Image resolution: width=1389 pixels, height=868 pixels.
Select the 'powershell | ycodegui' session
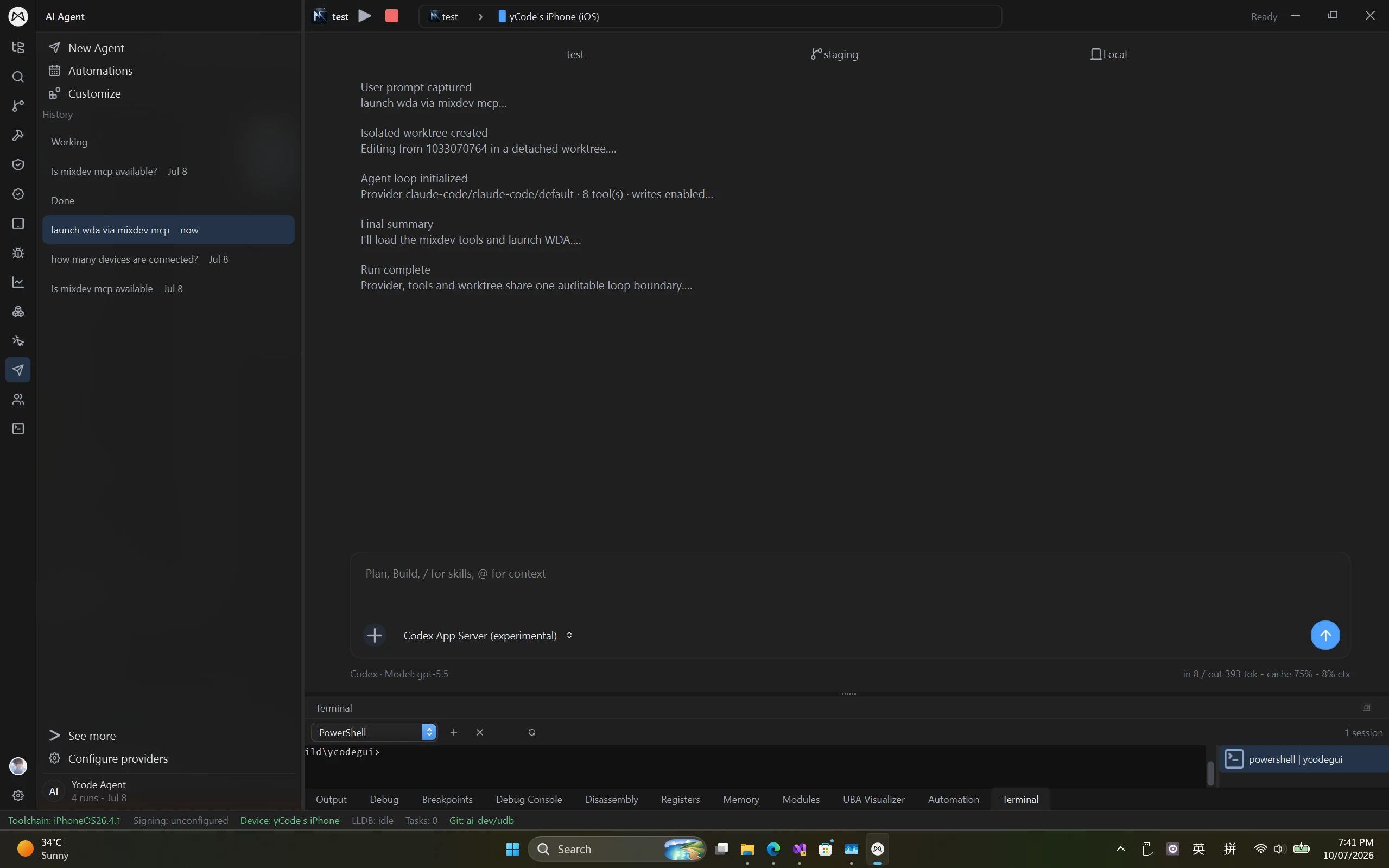(x=1303, y=759)
